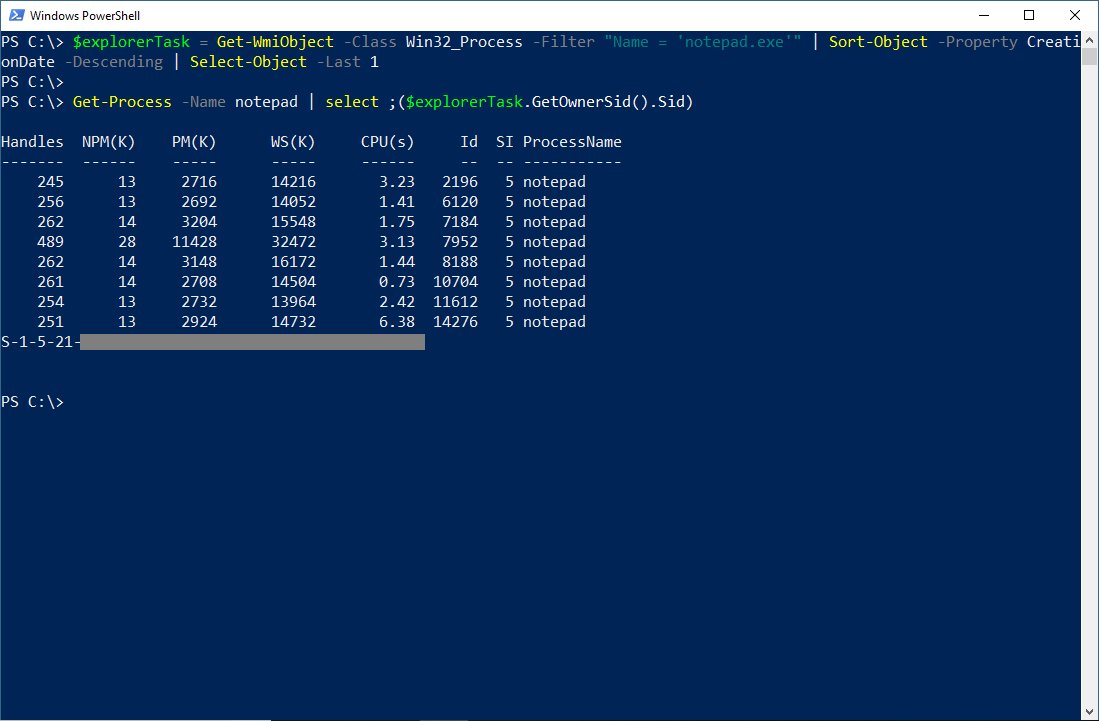Screen dimensions: 1099x721
Task: Click WS(K) value 32472
Action: (x=293, y=242)
